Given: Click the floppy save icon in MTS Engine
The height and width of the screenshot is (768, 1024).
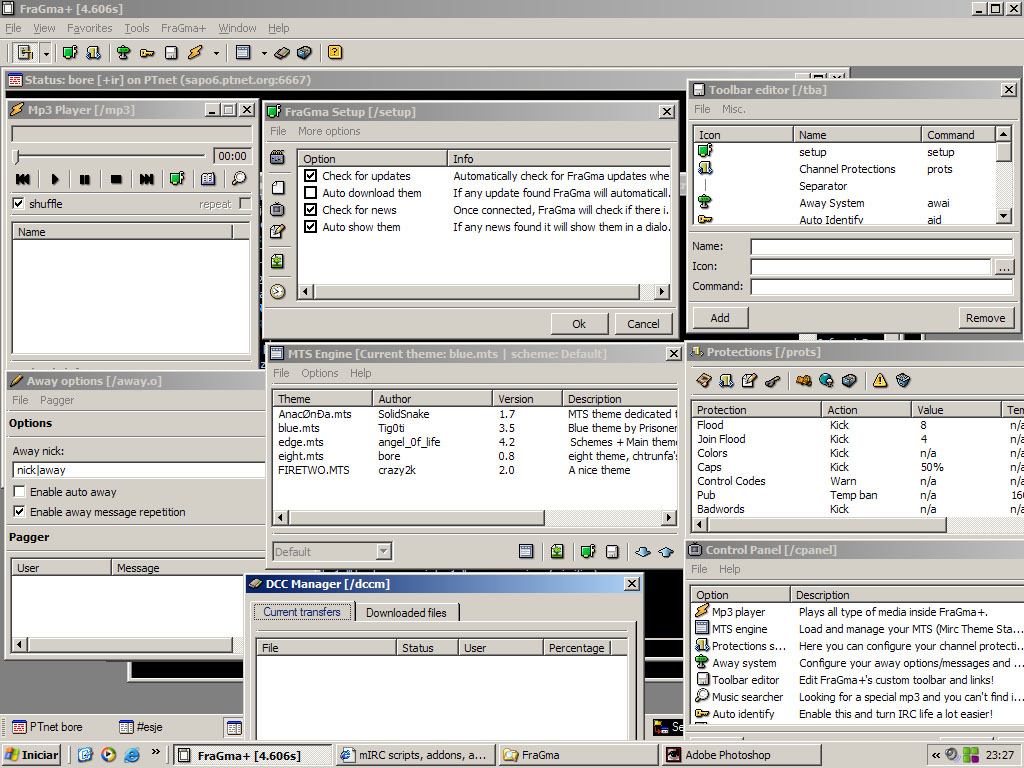Looking at the screenshot, I should (612, 552).
